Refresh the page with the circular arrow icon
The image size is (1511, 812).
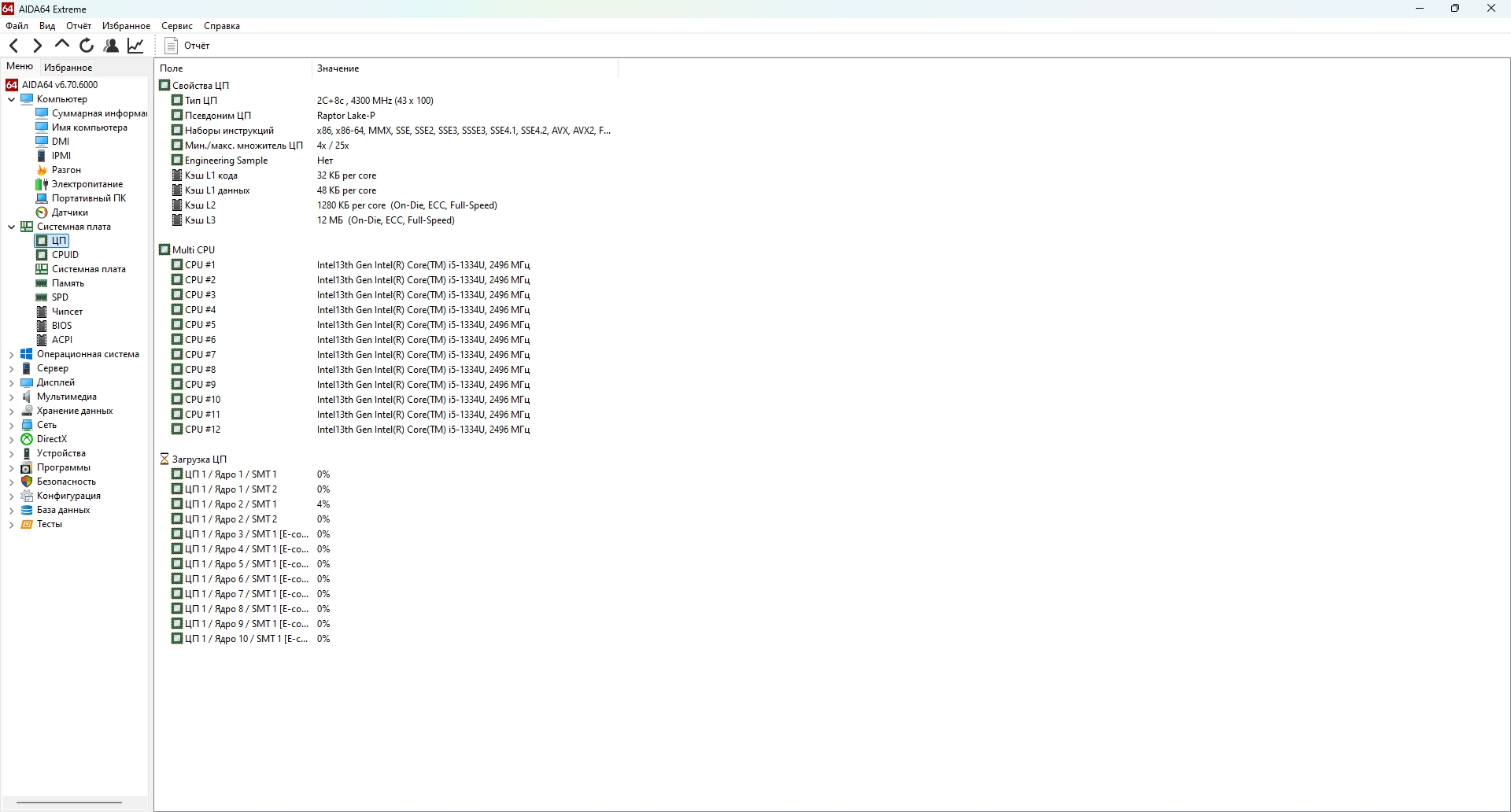click(x=87, y=46)
